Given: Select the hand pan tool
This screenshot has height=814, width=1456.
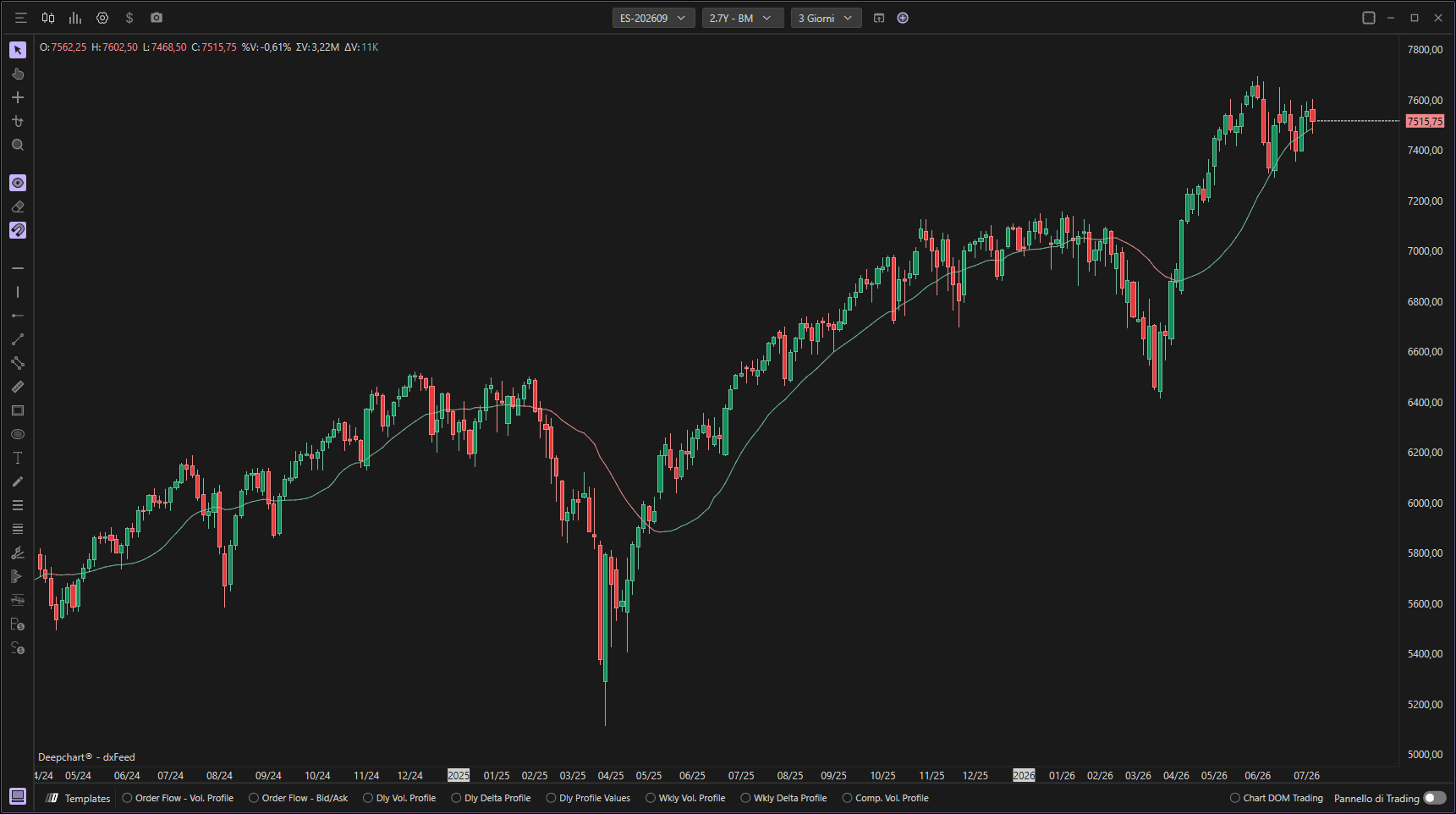Looking at the screenshot, I should click(18, 74).
